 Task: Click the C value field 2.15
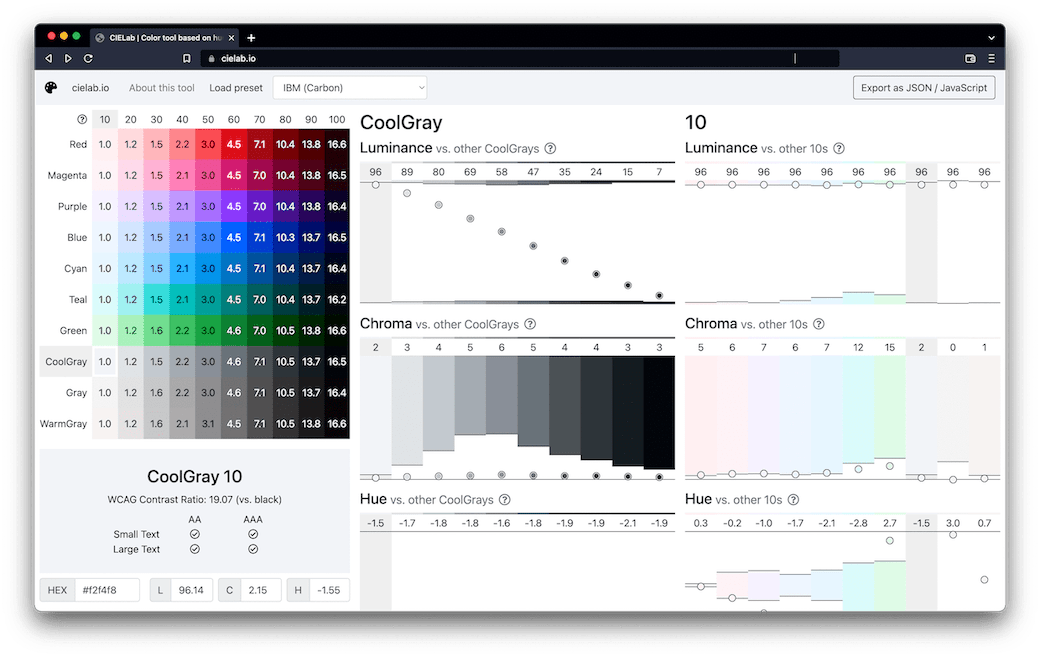coord(259,590)
